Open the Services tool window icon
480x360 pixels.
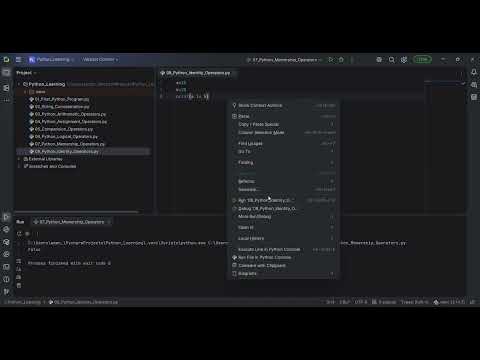coord(6,254)
